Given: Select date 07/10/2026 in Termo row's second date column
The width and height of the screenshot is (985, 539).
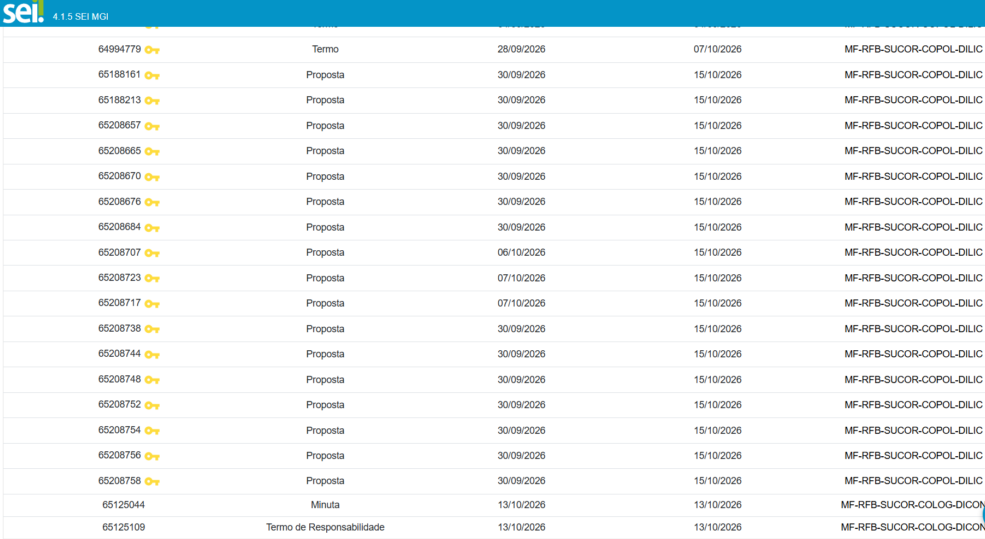Looking at the screenshot, I should [x=717, y=49].
